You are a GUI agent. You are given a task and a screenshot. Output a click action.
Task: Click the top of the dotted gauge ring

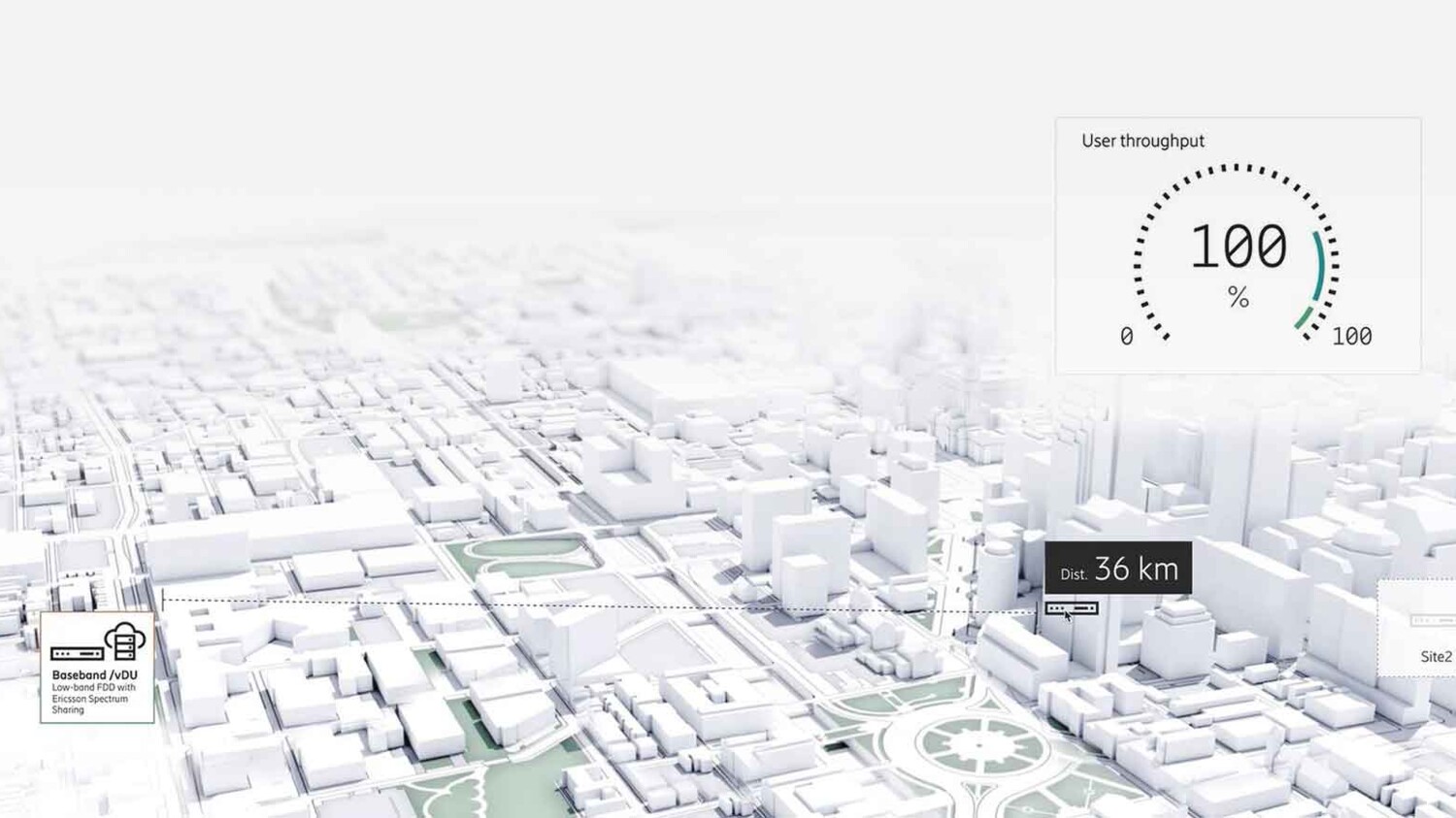(x=1236, y=168)
